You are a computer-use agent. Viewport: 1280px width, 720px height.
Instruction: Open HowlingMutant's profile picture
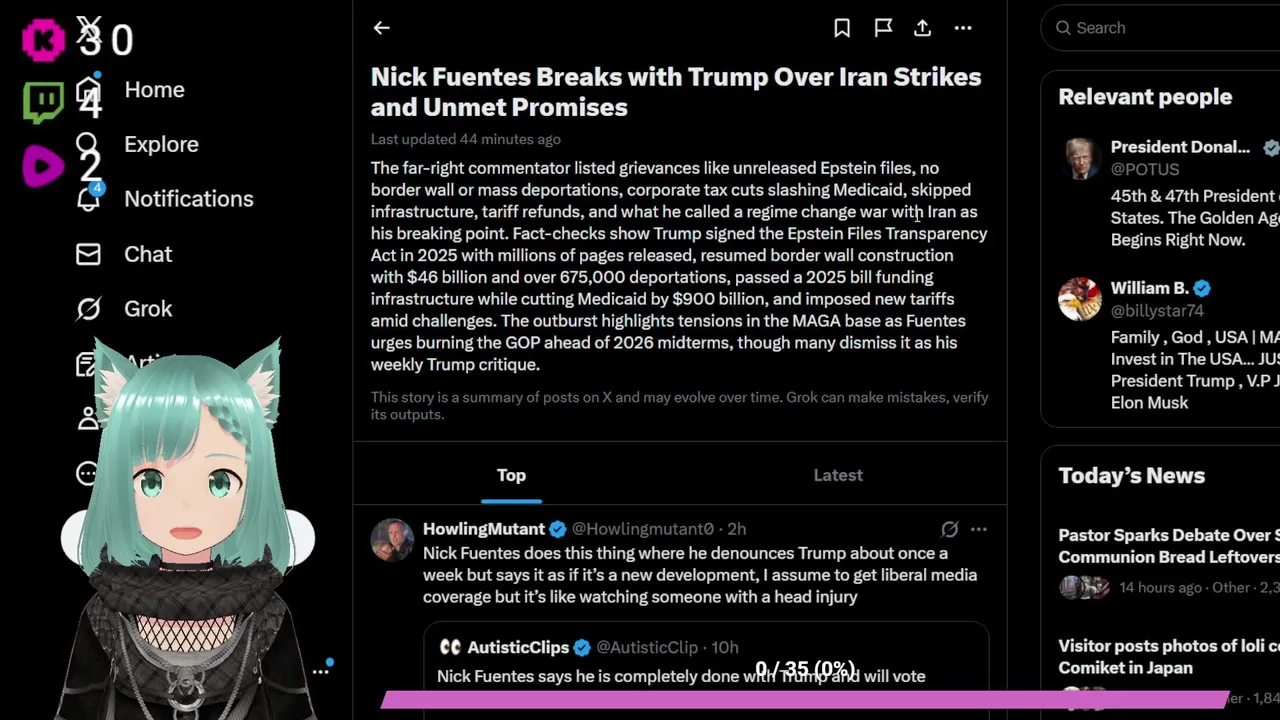[x=392, y=540]
